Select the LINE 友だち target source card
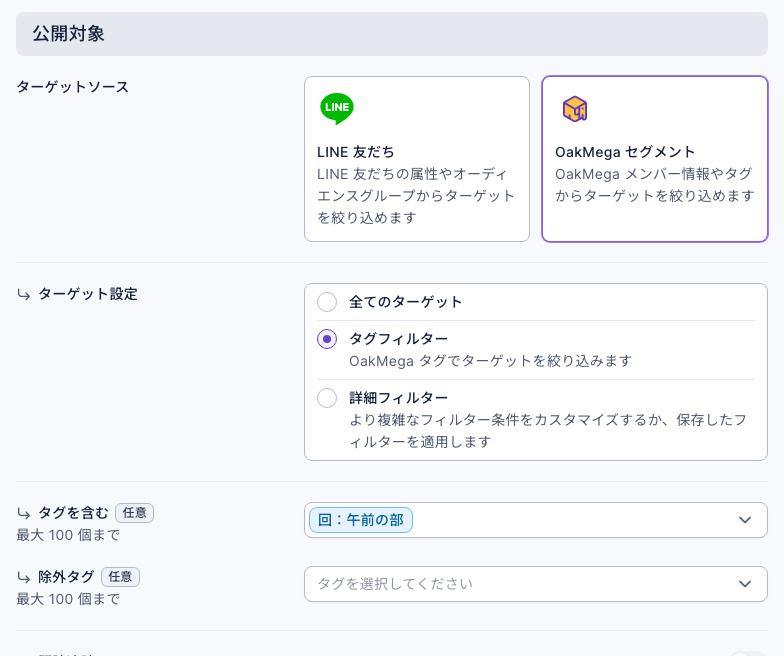This screenshot has height=656, width=784. coord(416,159)
